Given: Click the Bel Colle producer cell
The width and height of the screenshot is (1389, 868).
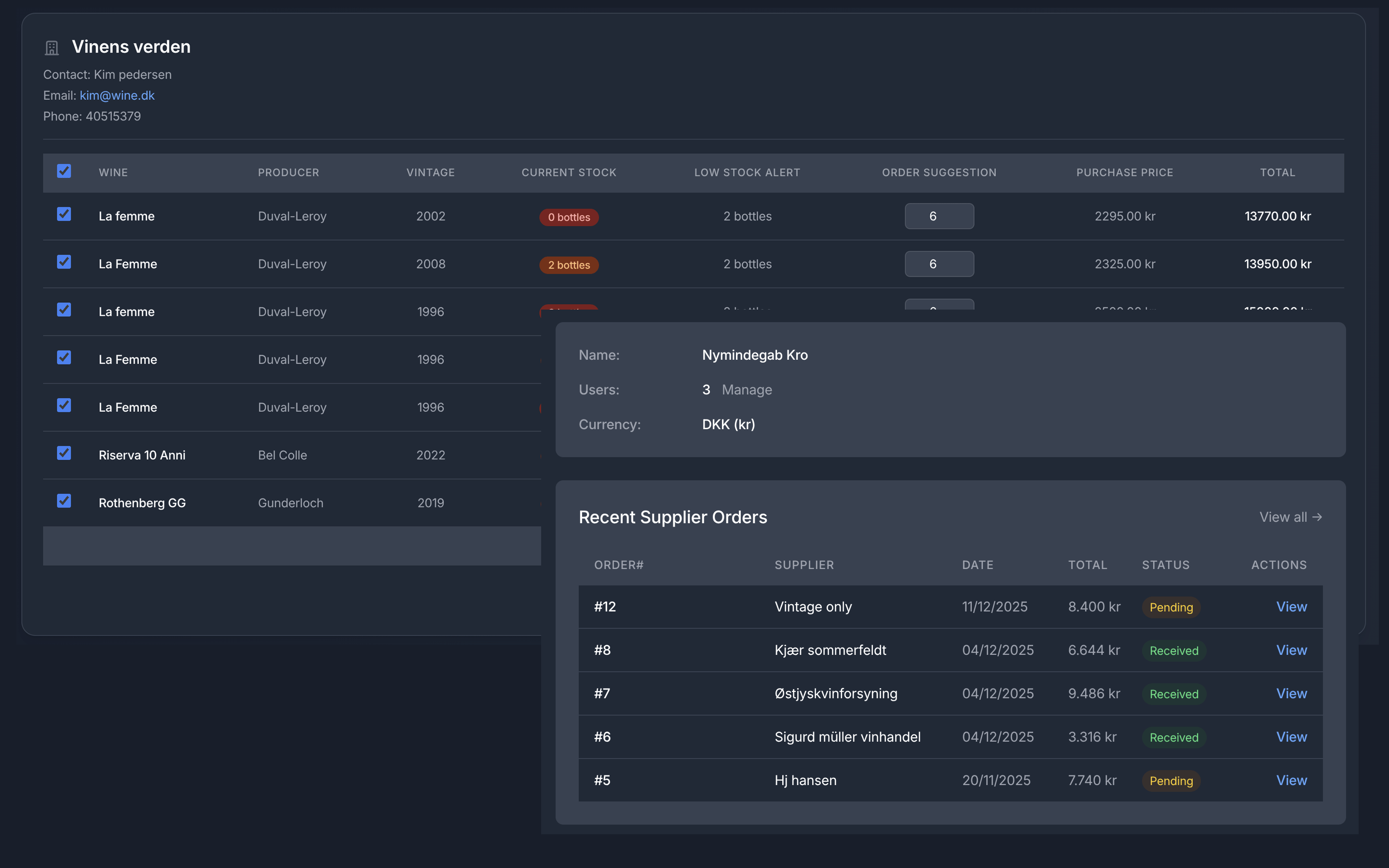Looking at the screenshot, I should pyautogui.click(x=283, y=455).
